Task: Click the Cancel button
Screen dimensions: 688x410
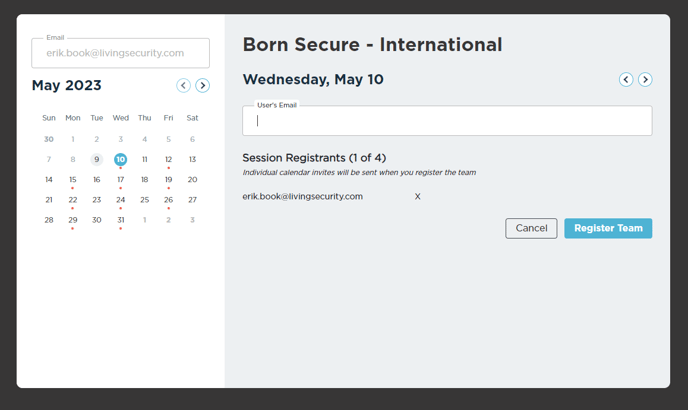Action: click(531, 228)
